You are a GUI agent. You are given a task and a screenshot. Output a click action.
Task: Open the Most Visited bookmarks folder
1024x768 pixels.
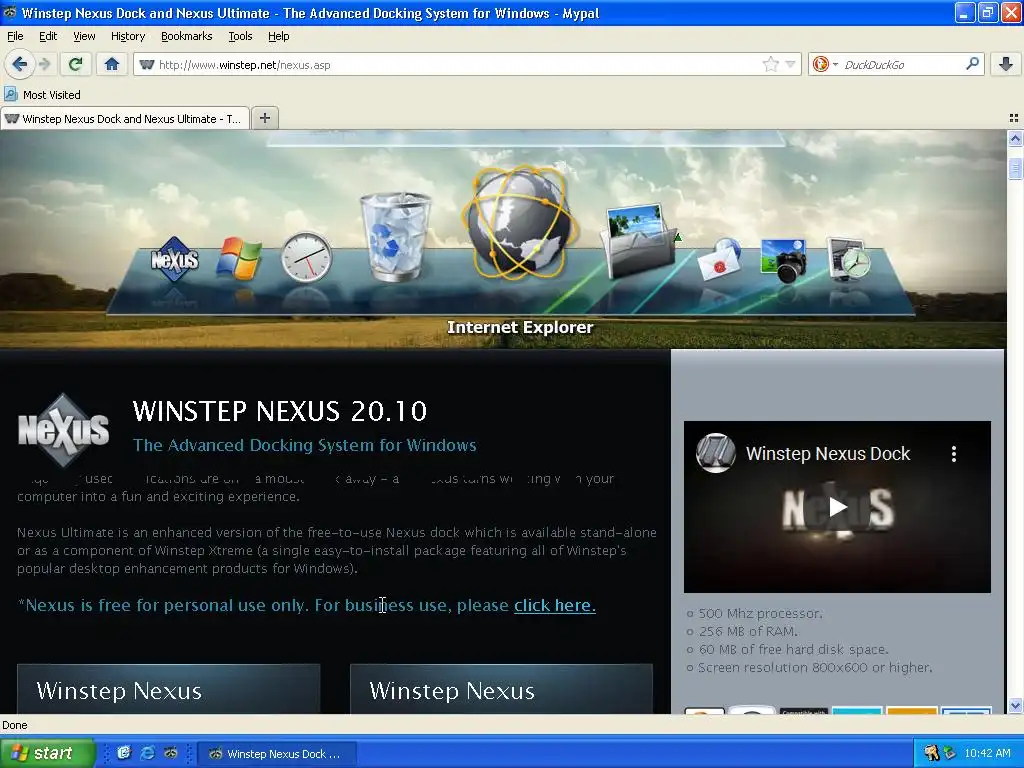pos(43,95)
